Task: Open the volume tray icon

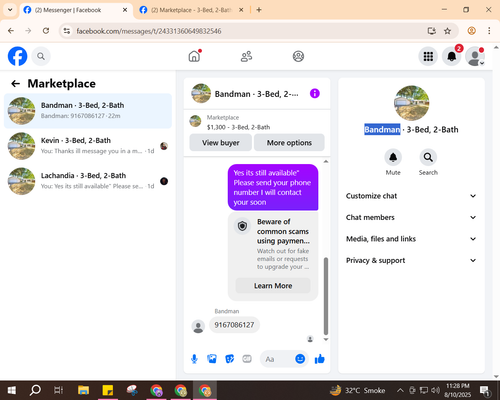Action: [x=435, y=390]
